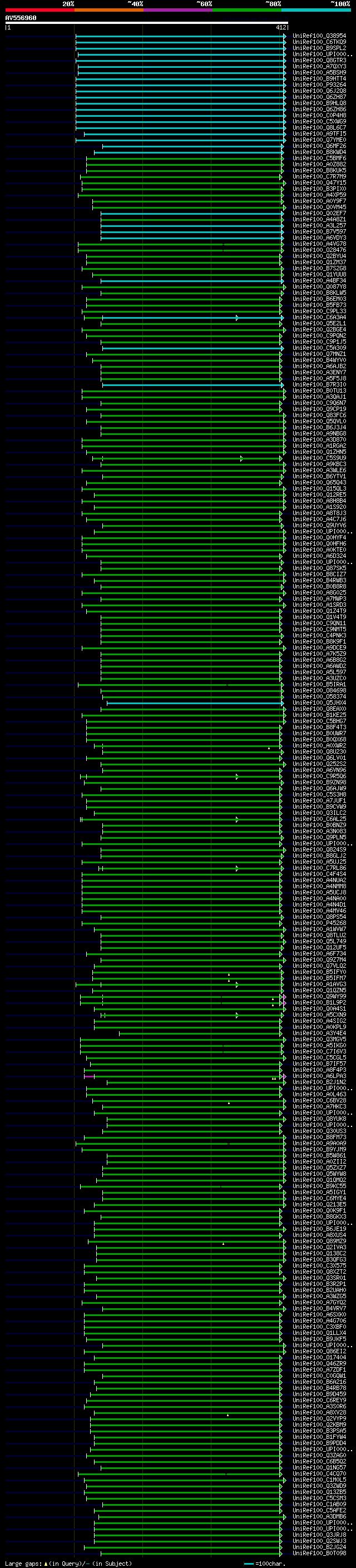356x1568 pixels.
Task: Select hit label UniRef100_B7R3I0
Action: [319, 385]
